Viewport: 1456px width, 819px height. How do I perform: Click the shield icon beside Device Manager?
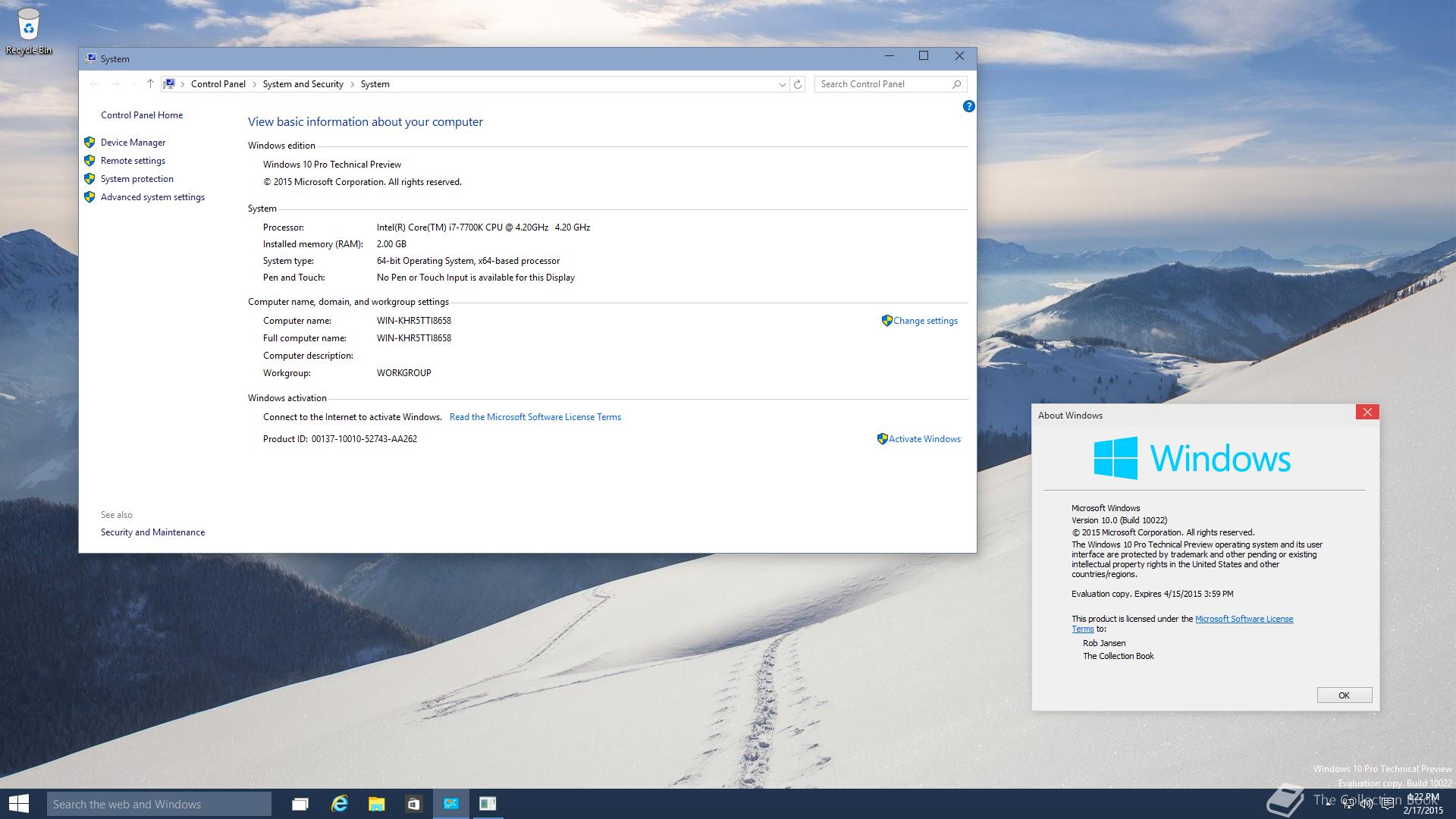coord(89,142)
